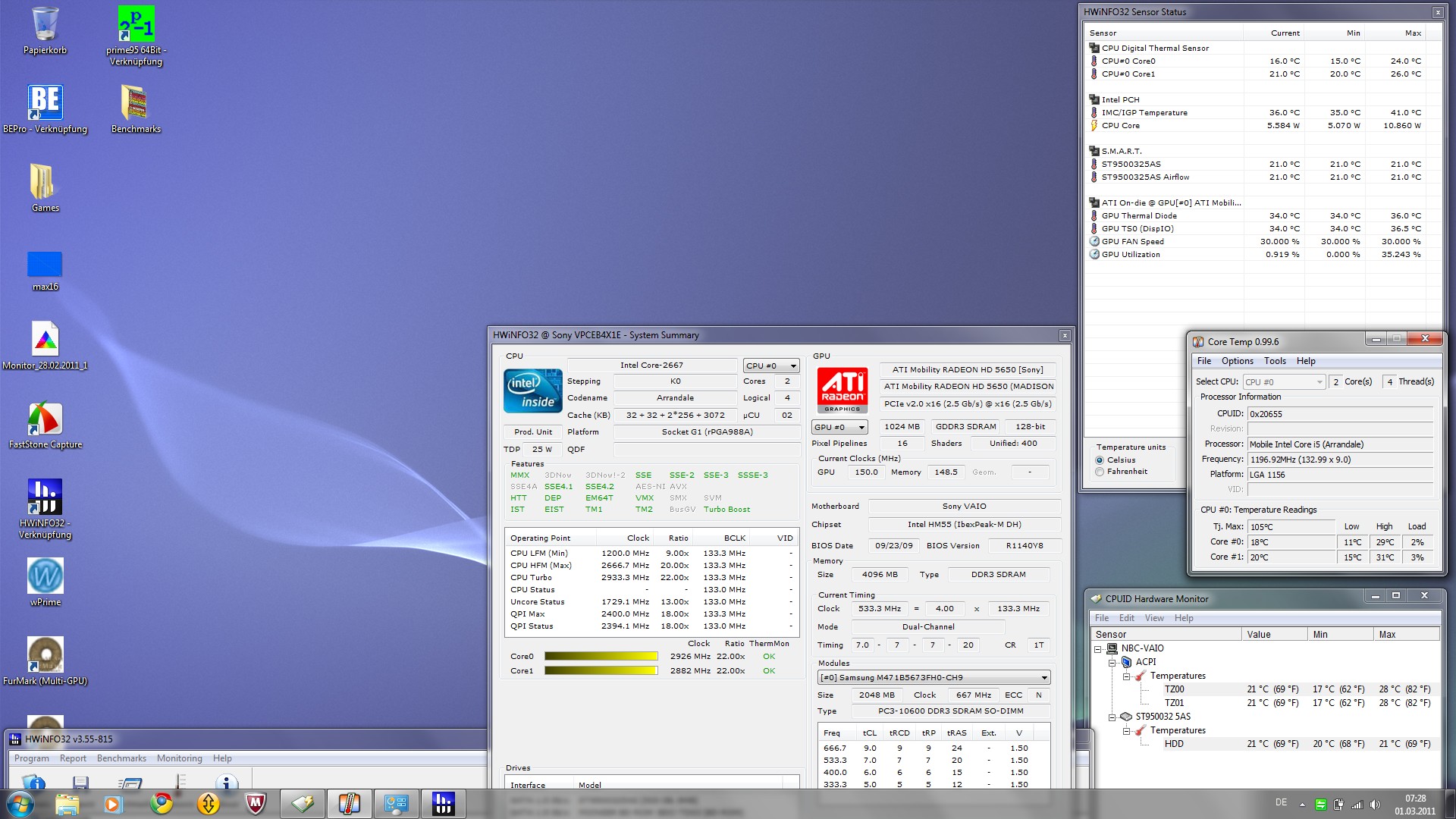Open the taskbar clock and date
1456x819 pixels.
[1414, 805]
